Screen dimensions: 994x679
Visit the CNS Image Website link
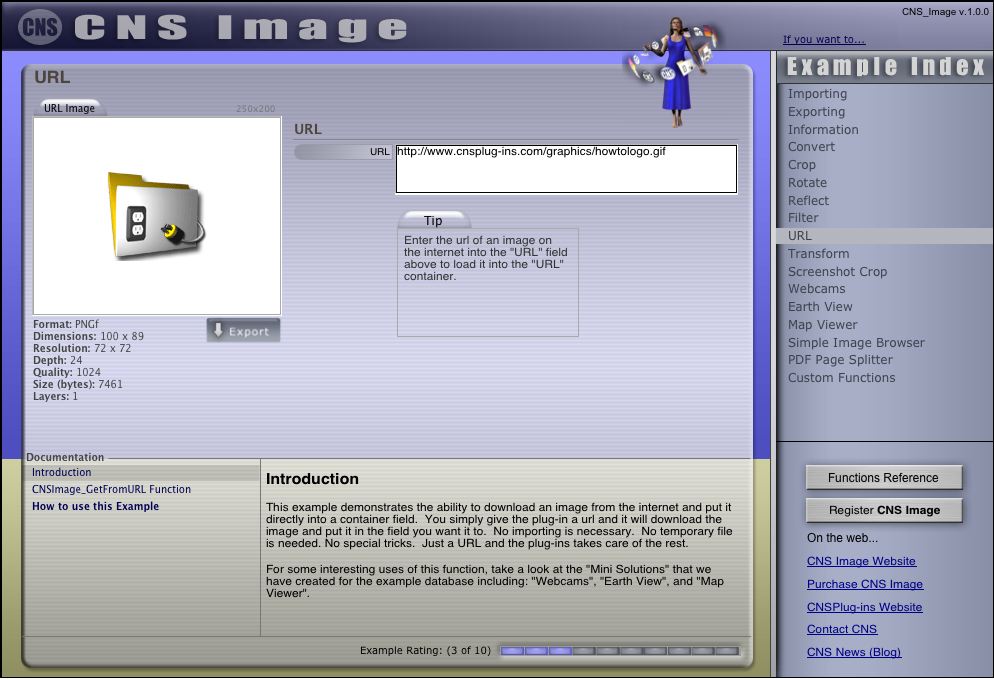pos(861,561)
